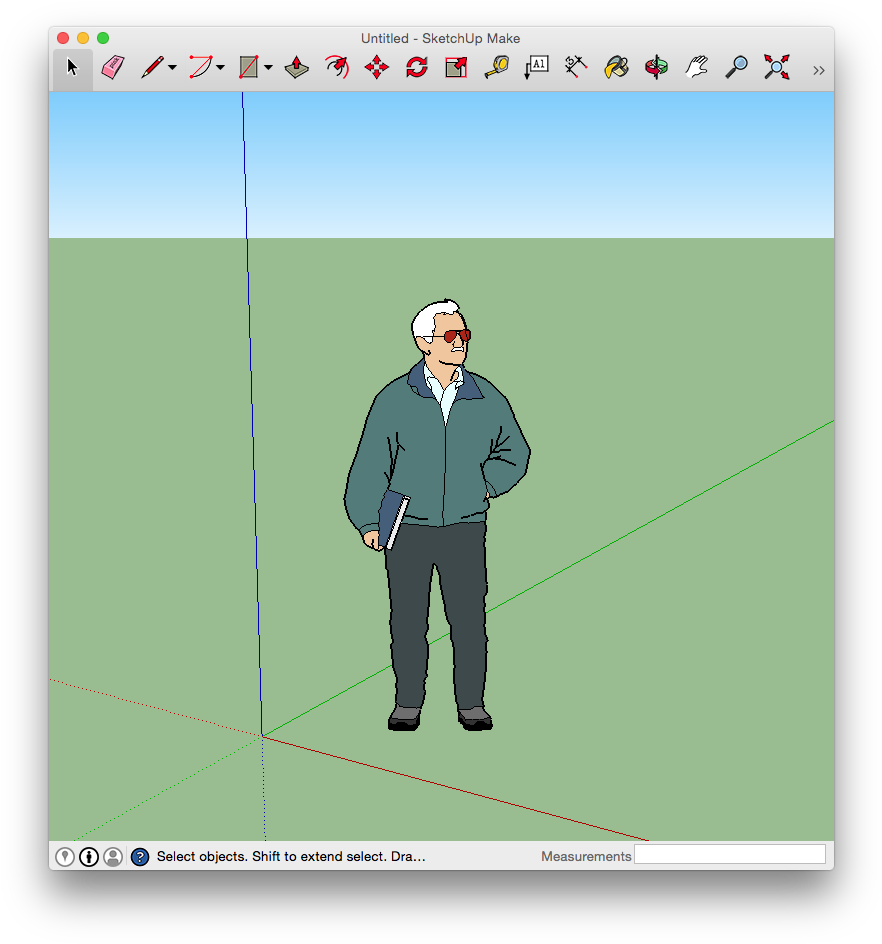Viewport: 882px width, 944px height.
Task: Select the Tape Measure tool
Action: [496, 66]
